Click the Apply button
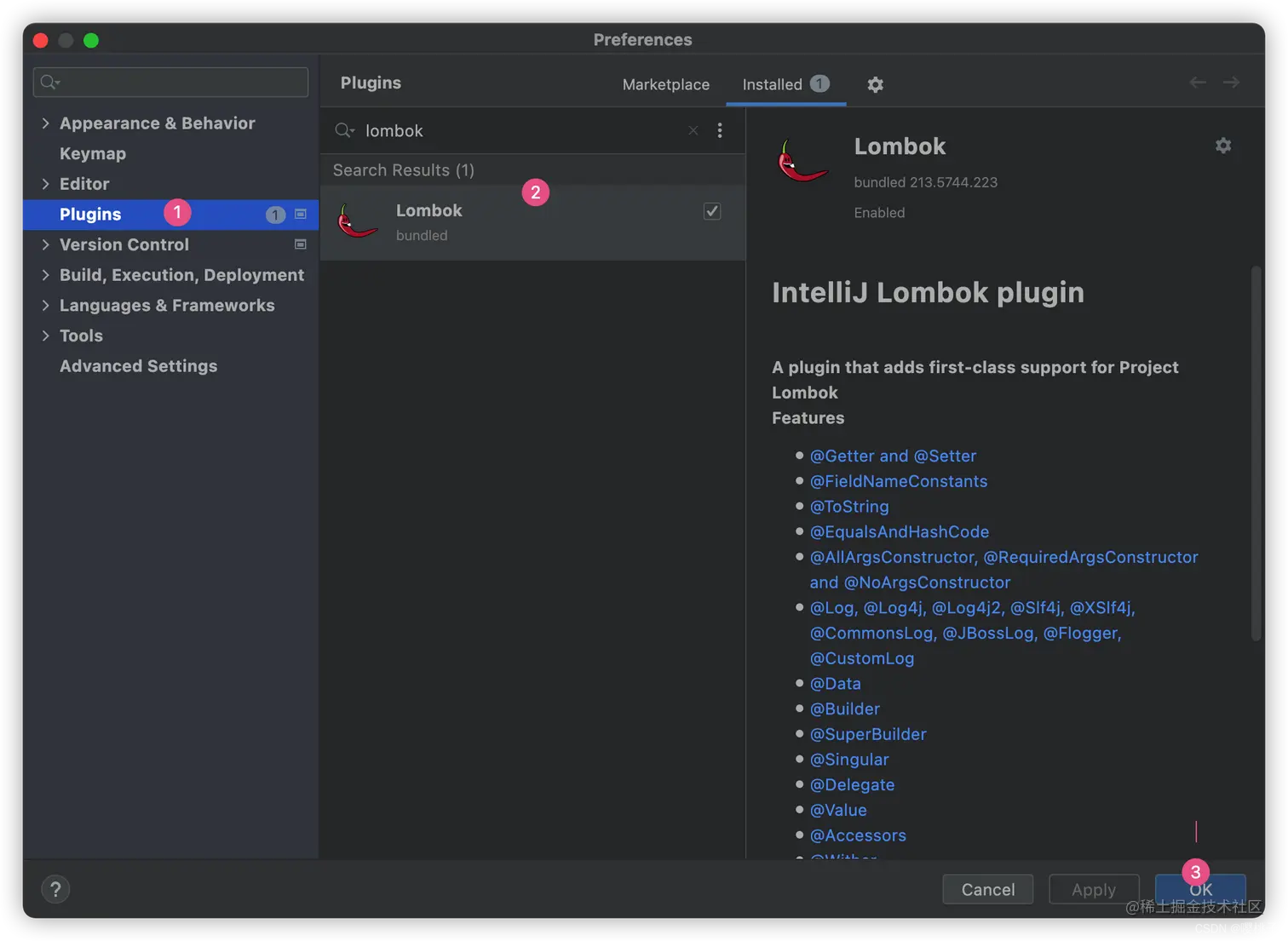Screen dimensions: 1288x941 point(1094,889)
